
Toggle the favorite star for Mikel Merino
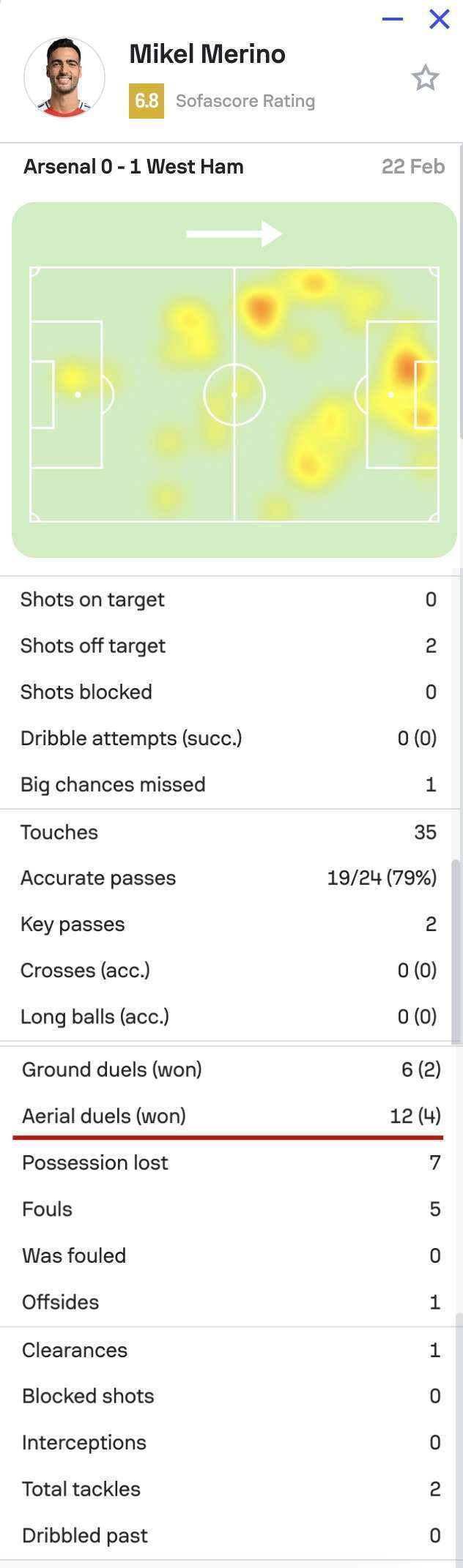click(x=425, y=78)
